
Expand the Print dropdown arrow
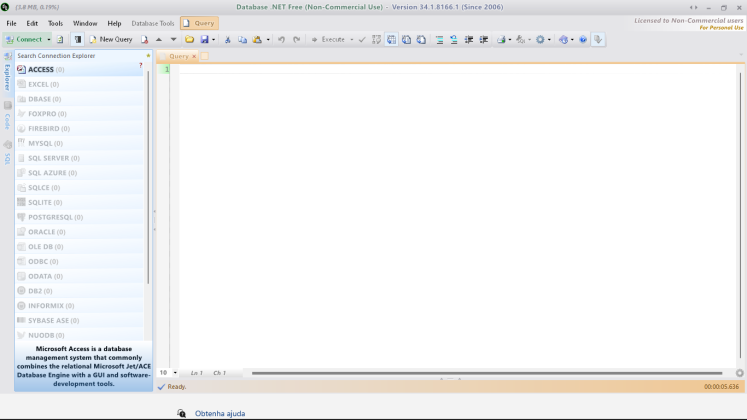click(x=510, y=40)
